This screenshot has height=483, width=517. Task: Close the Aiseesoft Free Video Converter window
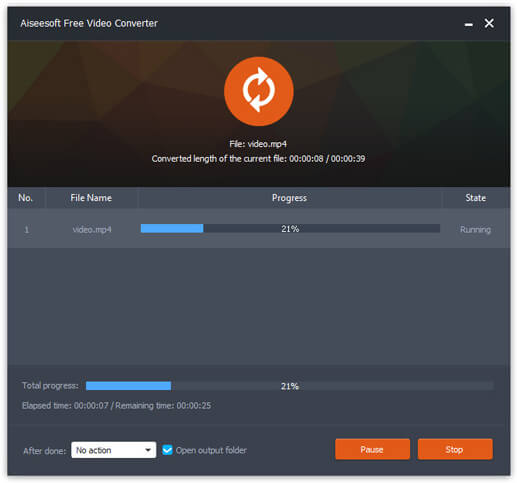pyautogui.click(x=489, y=23)
